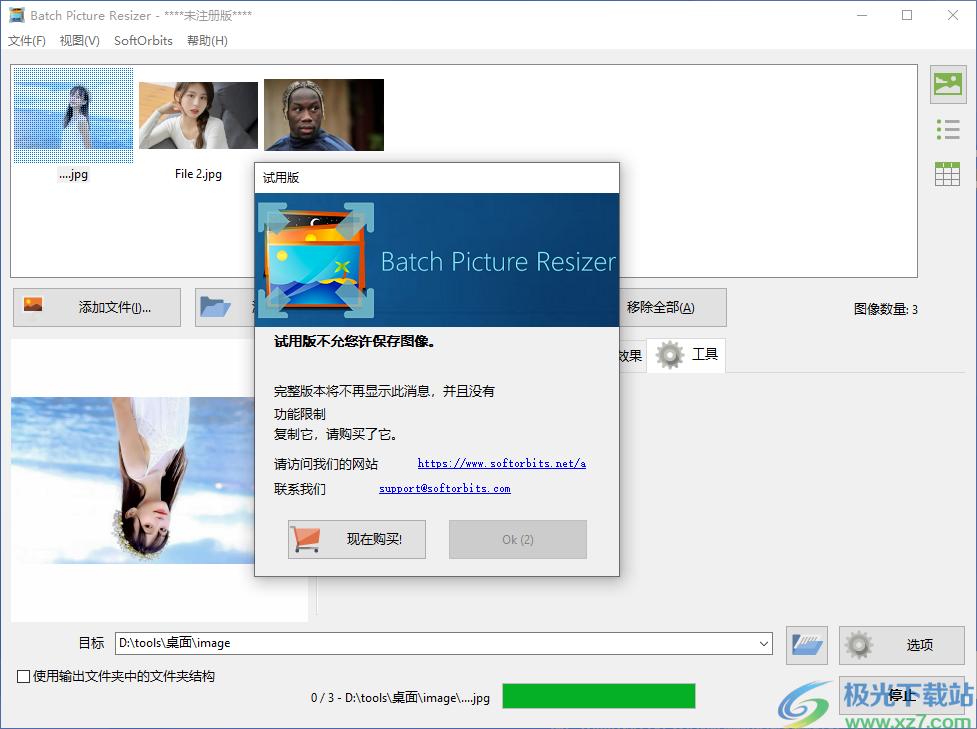Expand the destination path dropdown
The width and height of the screenshot is (977, 729).
pyautogui.click(x=764, y=644)
